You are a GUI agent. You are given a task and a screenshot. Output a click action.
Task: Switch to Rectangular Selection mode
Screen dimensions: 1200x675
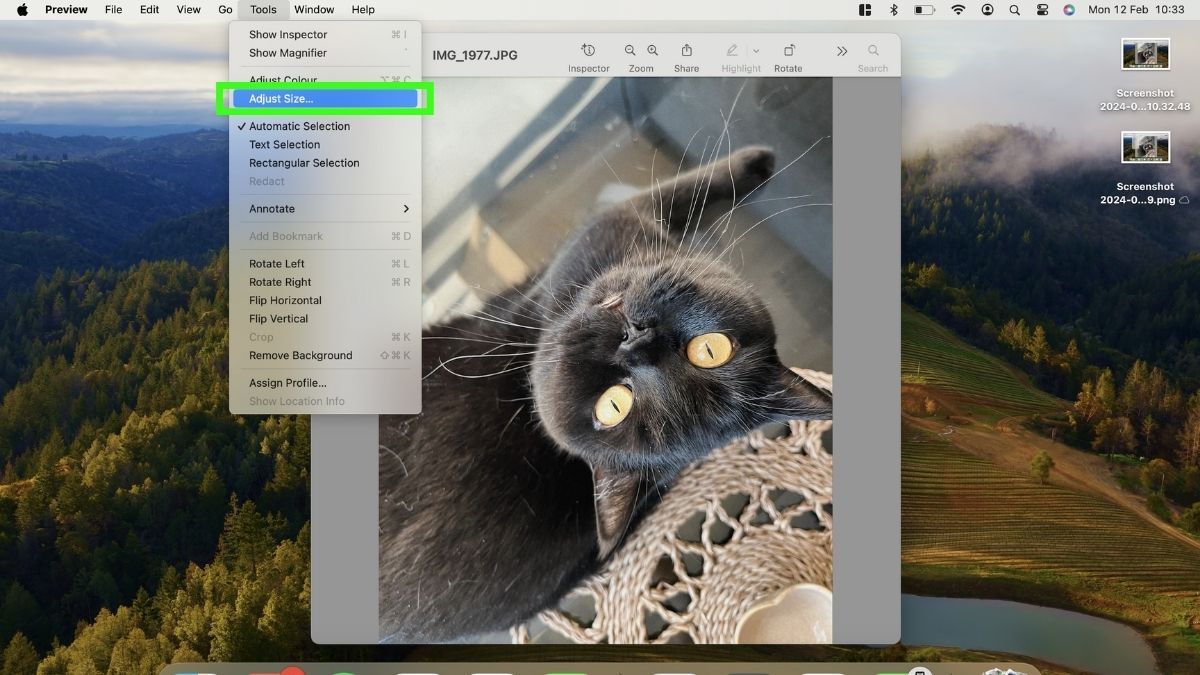304,162
